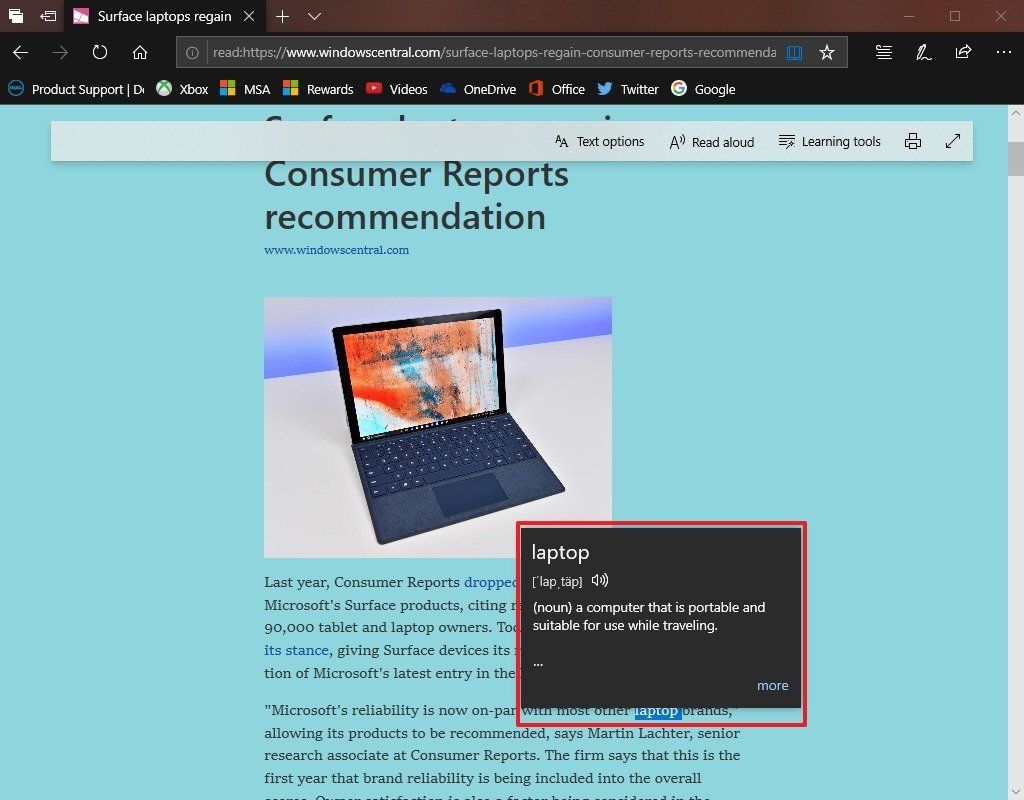This screenshot has height=800, width=1024.
Task: Open the tab preview chevron next to new tab
Action: [x=315, y=16]
